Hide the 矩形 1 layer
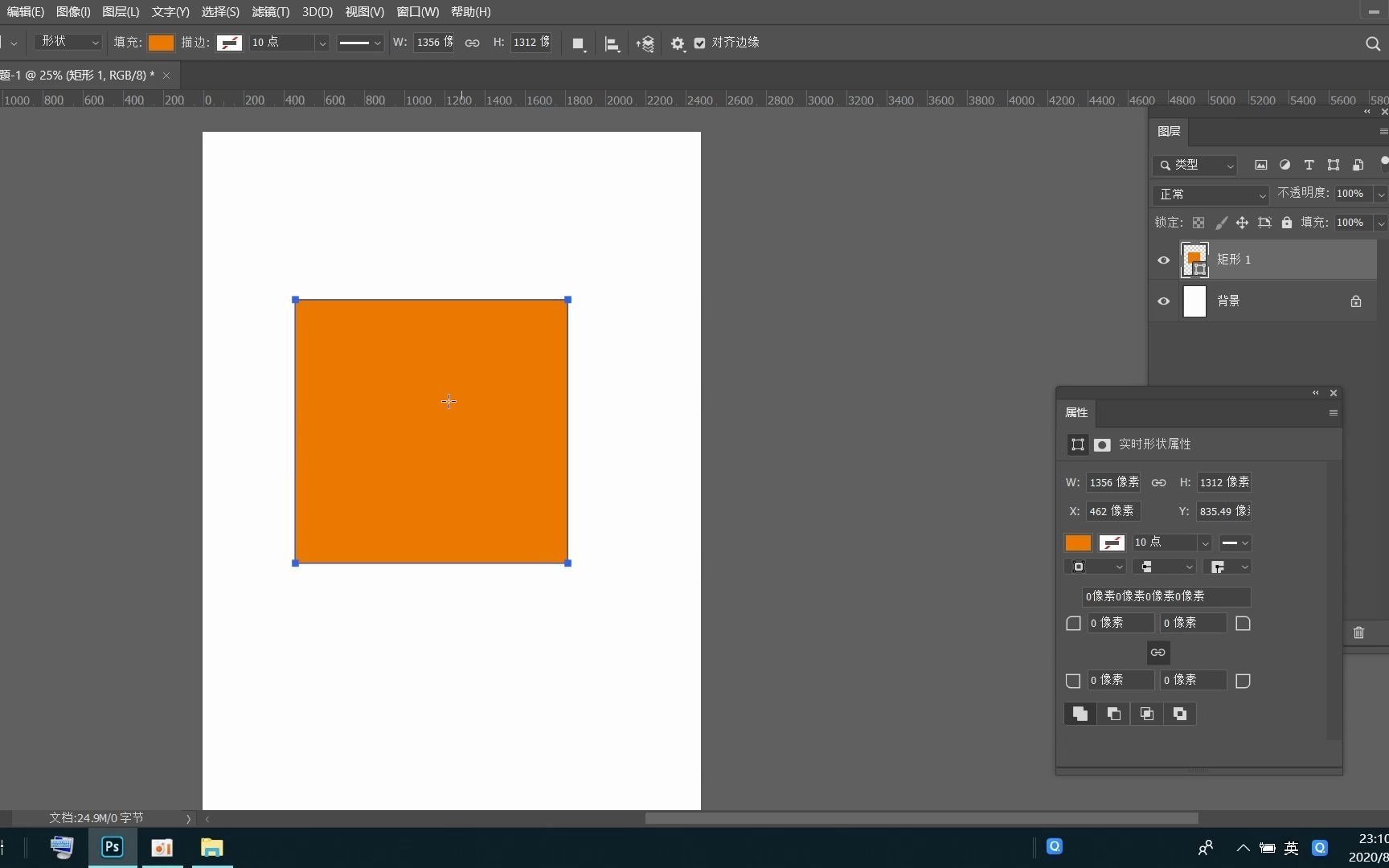This screenshot has width=1389, height=868. (1163, 260)
